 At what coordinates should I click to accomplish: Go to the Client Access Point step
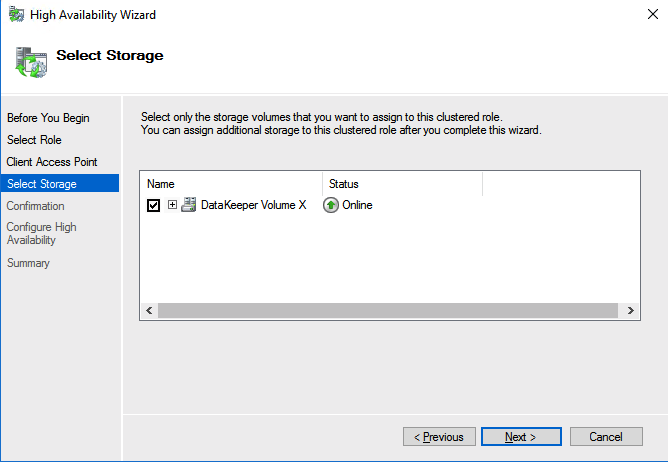point(51,162)
